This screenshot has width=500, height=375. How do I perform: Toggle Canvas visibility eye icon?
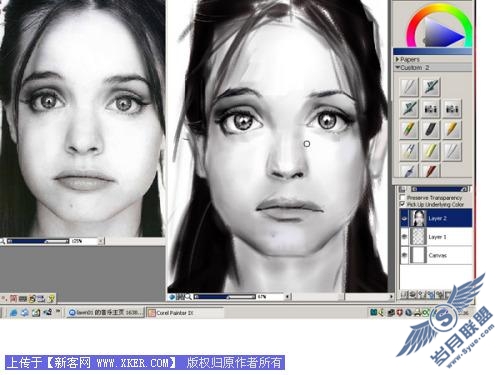coord(404,255)
